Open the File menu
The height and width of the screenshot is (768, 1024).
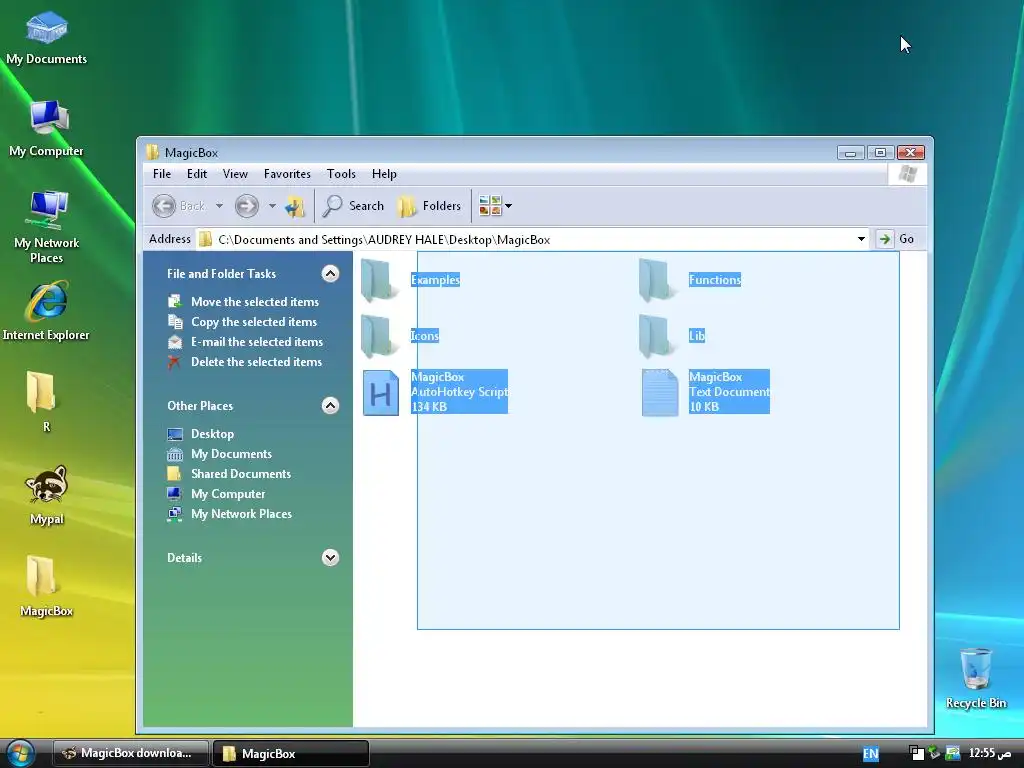point(162,174)
